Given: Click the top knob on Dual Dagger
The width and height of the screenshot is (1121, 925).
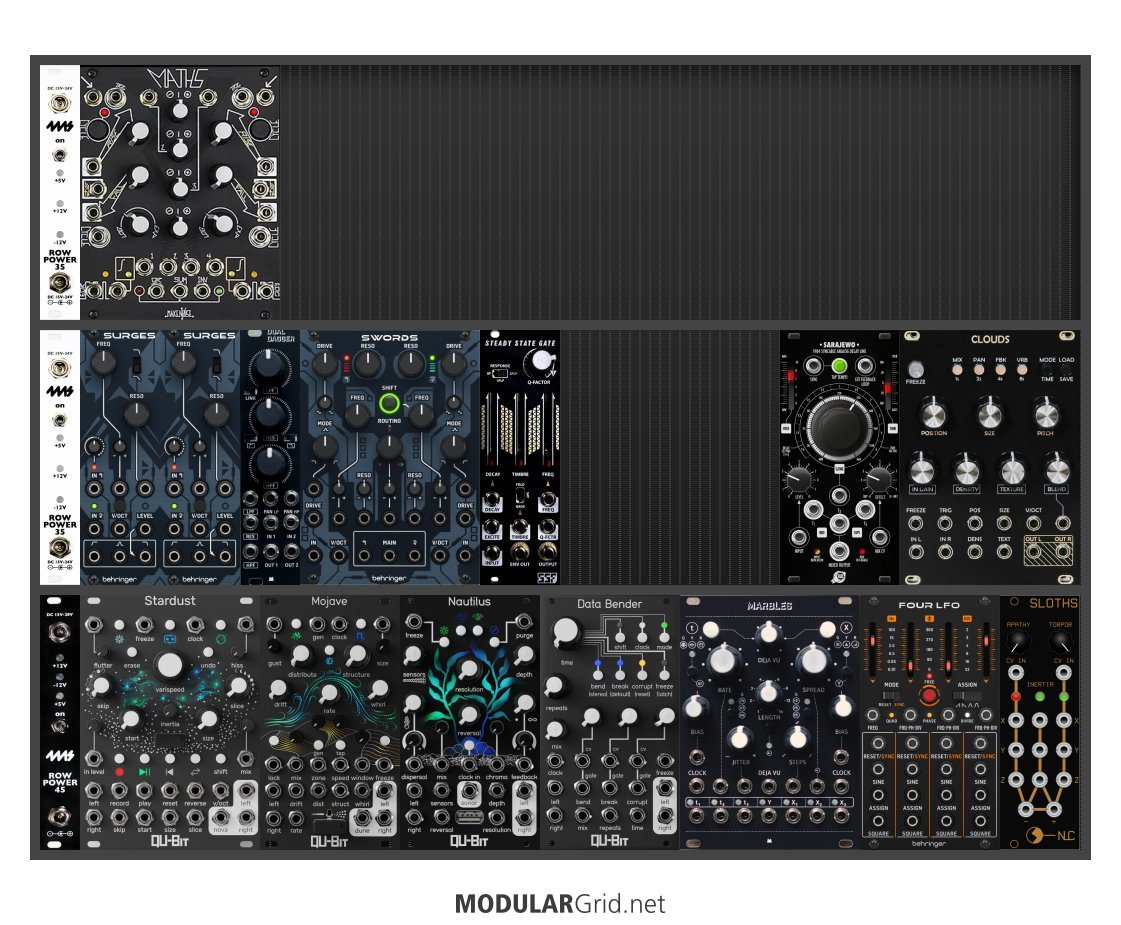Looking at the screenshot, I should pyautogui.click(x=269, y=365).
